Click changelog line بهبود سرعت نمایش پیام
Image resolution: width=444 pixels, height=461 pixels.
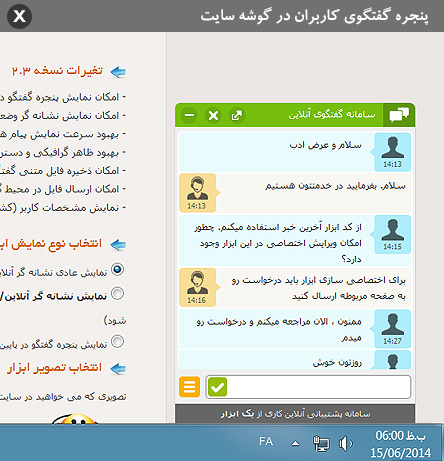tap(63, 134)
